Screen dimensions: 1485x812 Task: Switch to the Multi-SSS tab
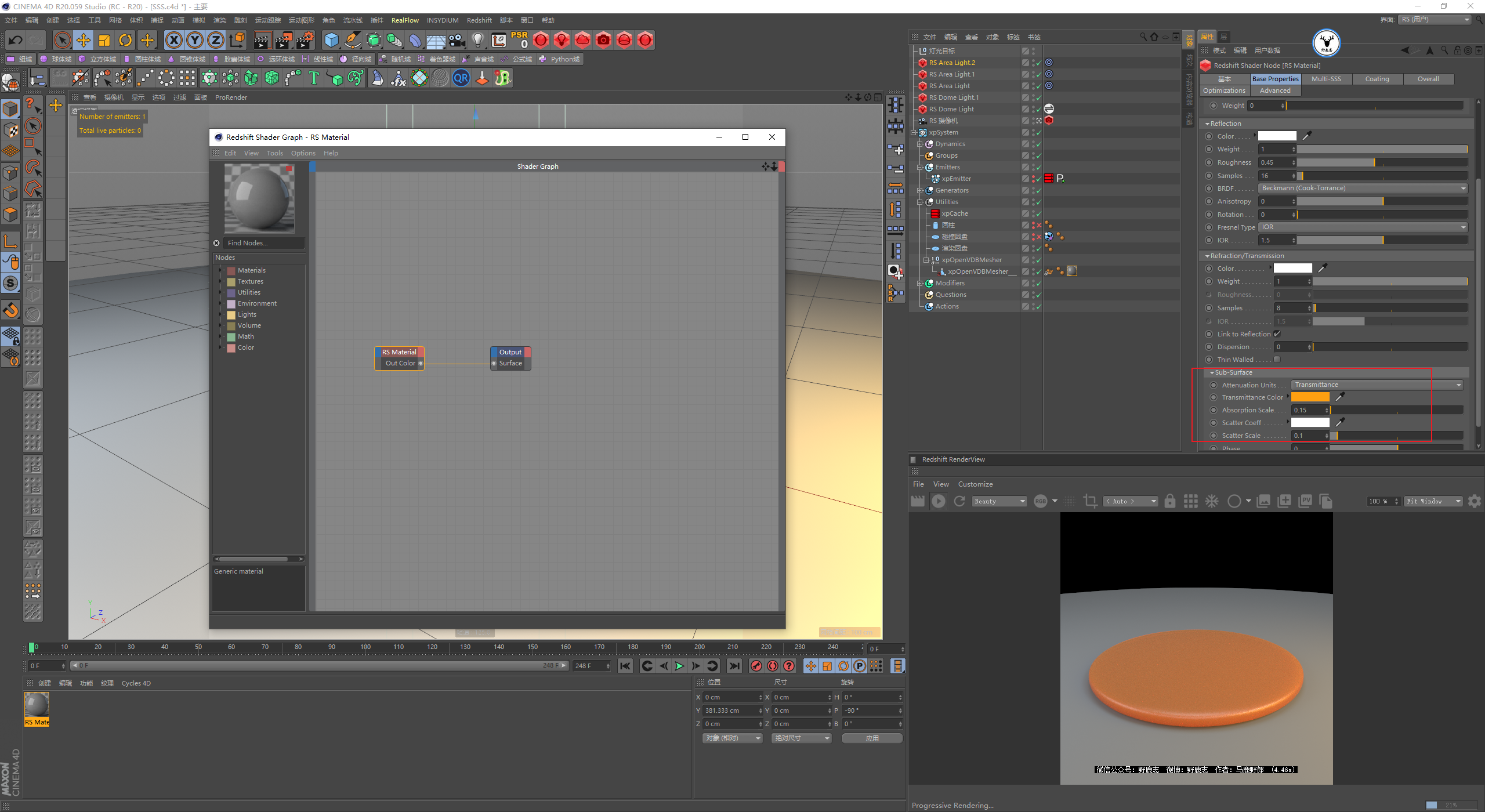1326,79
